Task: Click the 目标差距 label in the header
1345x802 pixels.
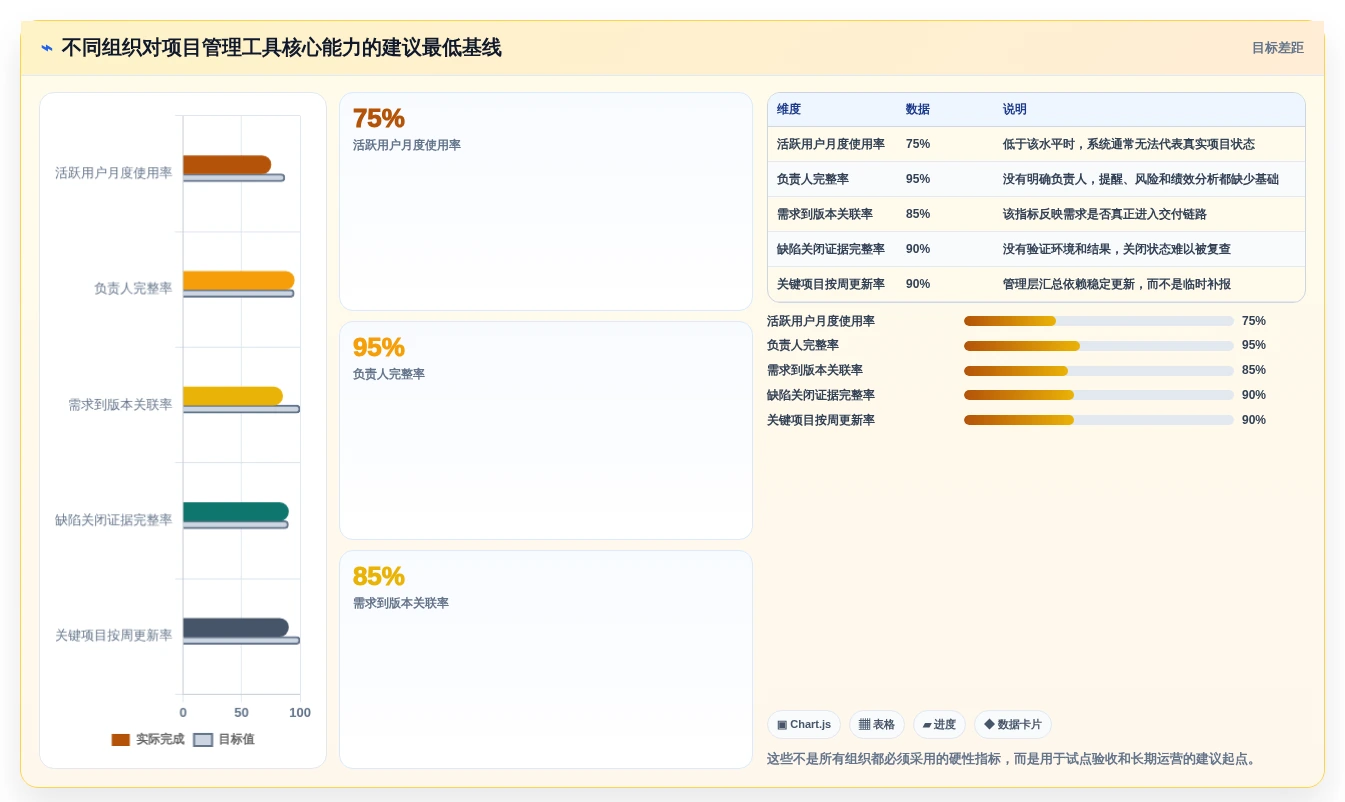Action: (x=1277, y=48)
